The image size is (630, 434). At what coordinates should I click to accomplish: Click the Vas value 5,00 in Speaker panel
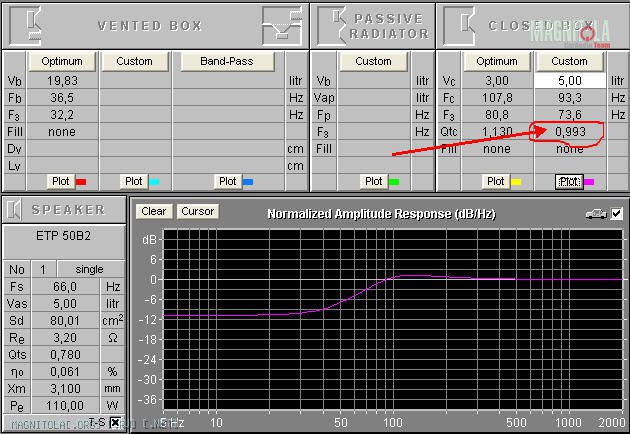point(65,304)
